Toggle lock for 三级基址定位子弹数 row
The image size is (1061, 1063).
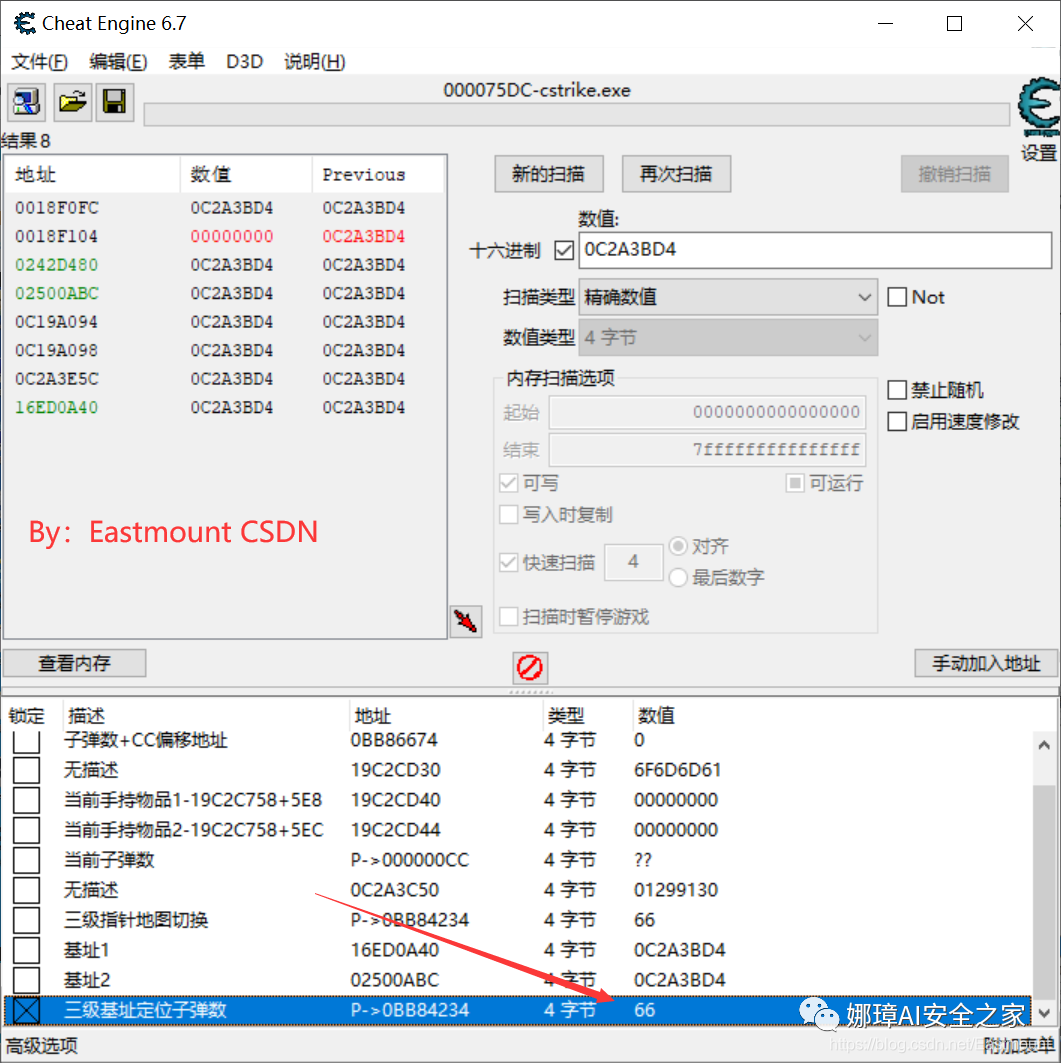[x=26, y=1010]
